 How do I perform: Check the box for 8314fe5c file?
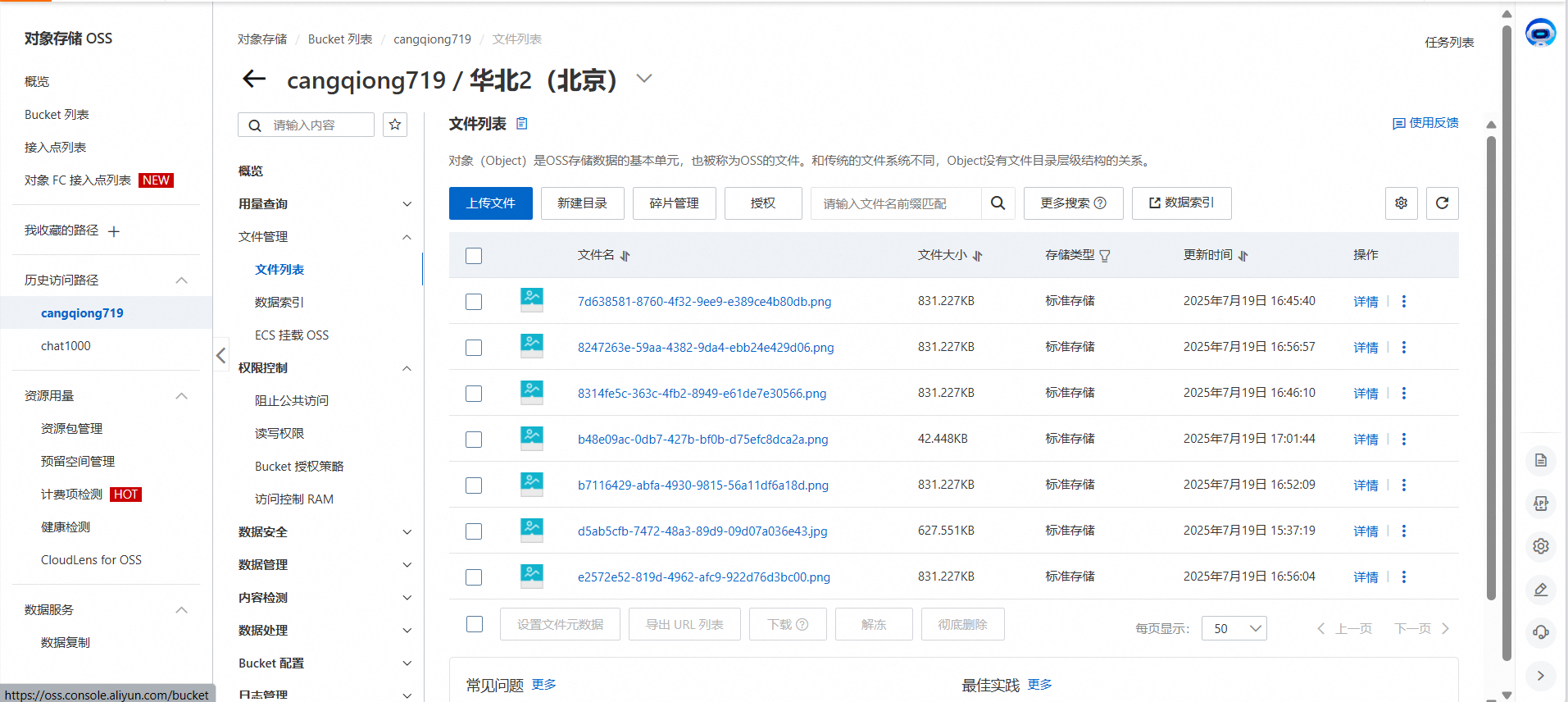click(x=474, y=394)
